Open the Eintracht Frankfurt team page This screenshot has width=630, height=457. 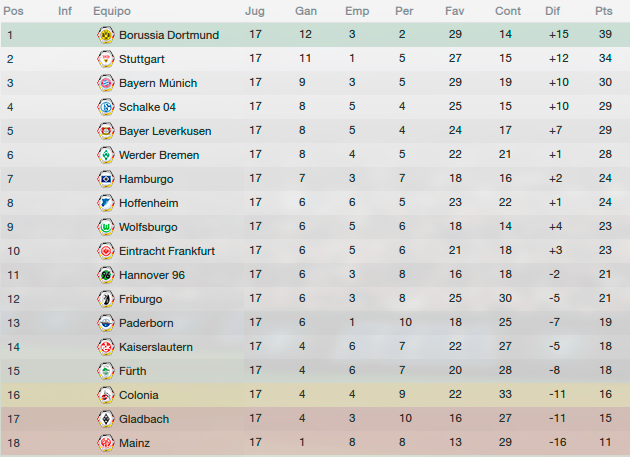tap(167, 251)
